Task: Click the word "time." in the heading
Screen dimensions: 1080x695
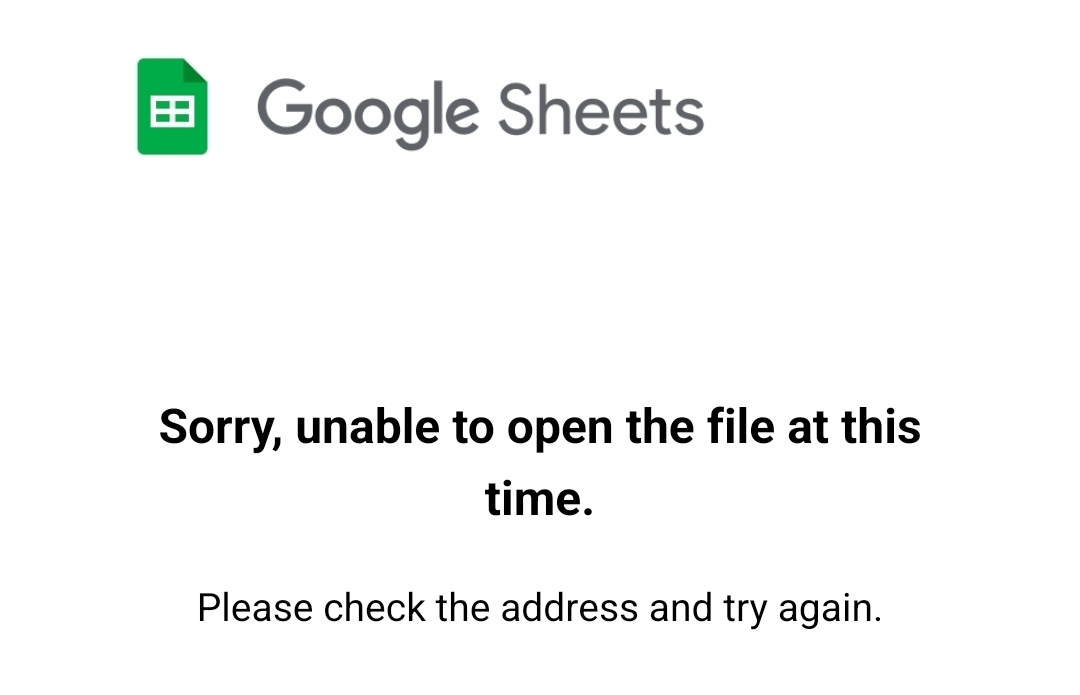Action: (x=540, y=497)
